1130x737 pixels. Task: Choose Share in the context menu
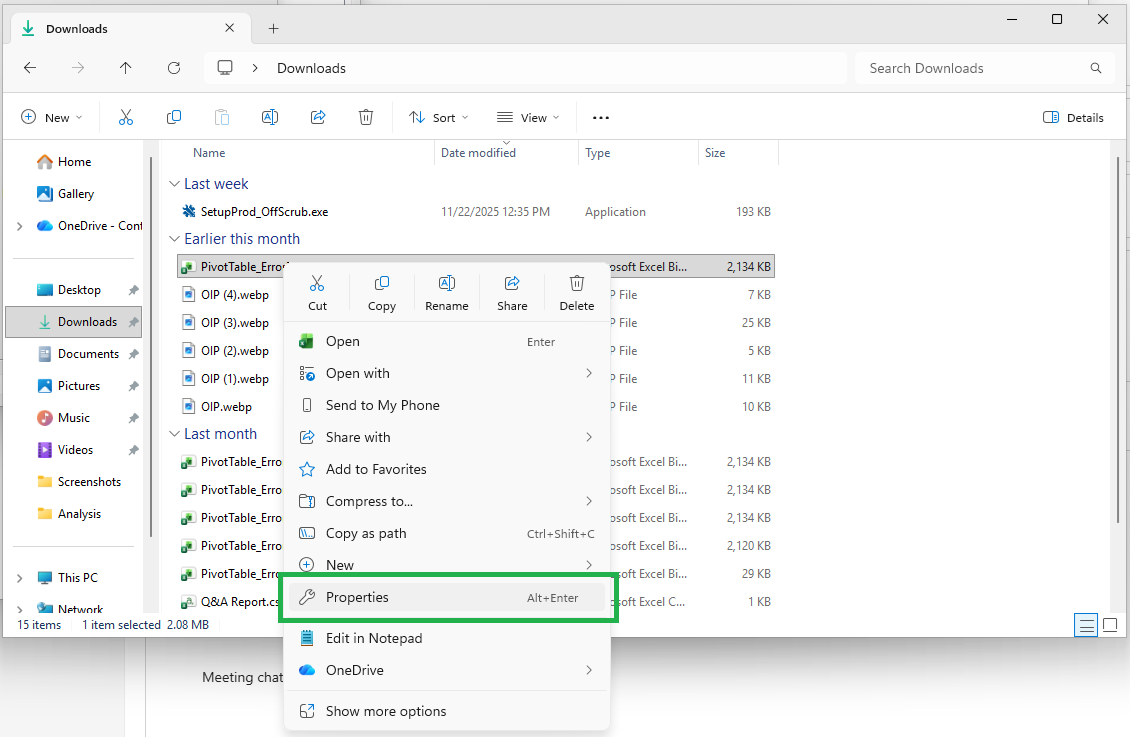coord(512,292)
